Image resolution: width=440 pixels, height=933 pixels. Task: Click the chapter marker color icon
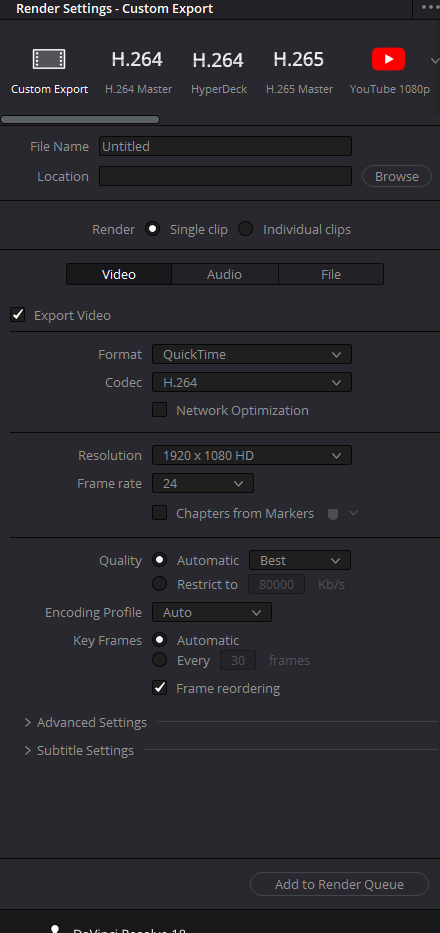333,514
